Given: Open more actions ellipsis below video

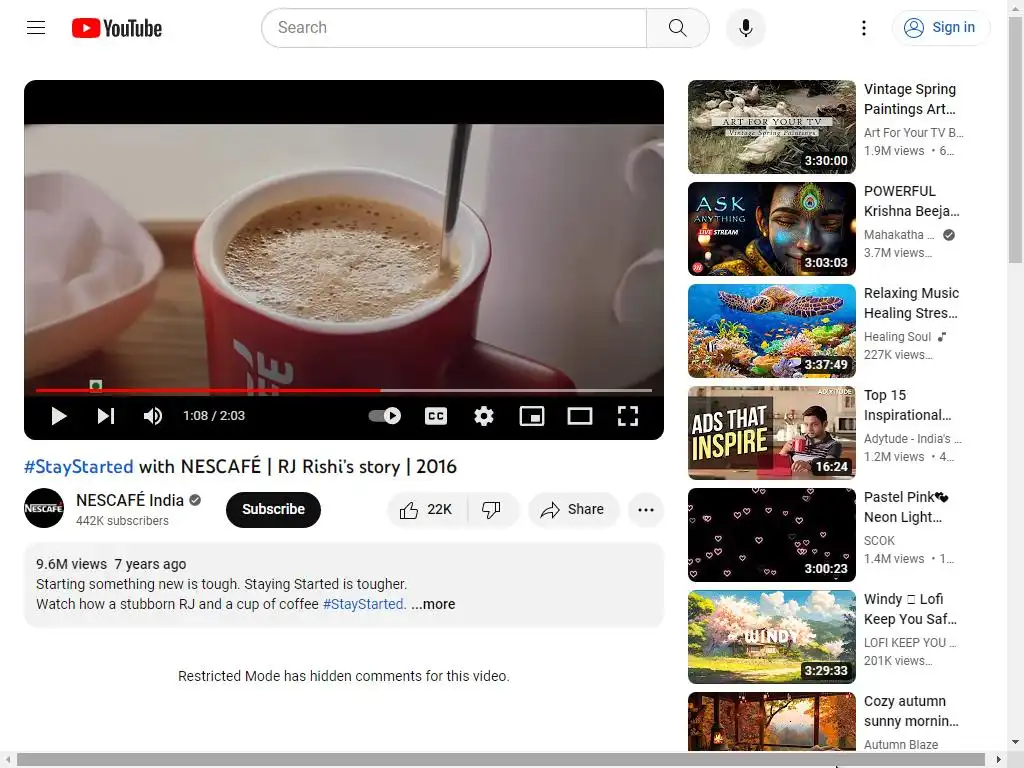Looking at the screenshot, I should 646,509.
